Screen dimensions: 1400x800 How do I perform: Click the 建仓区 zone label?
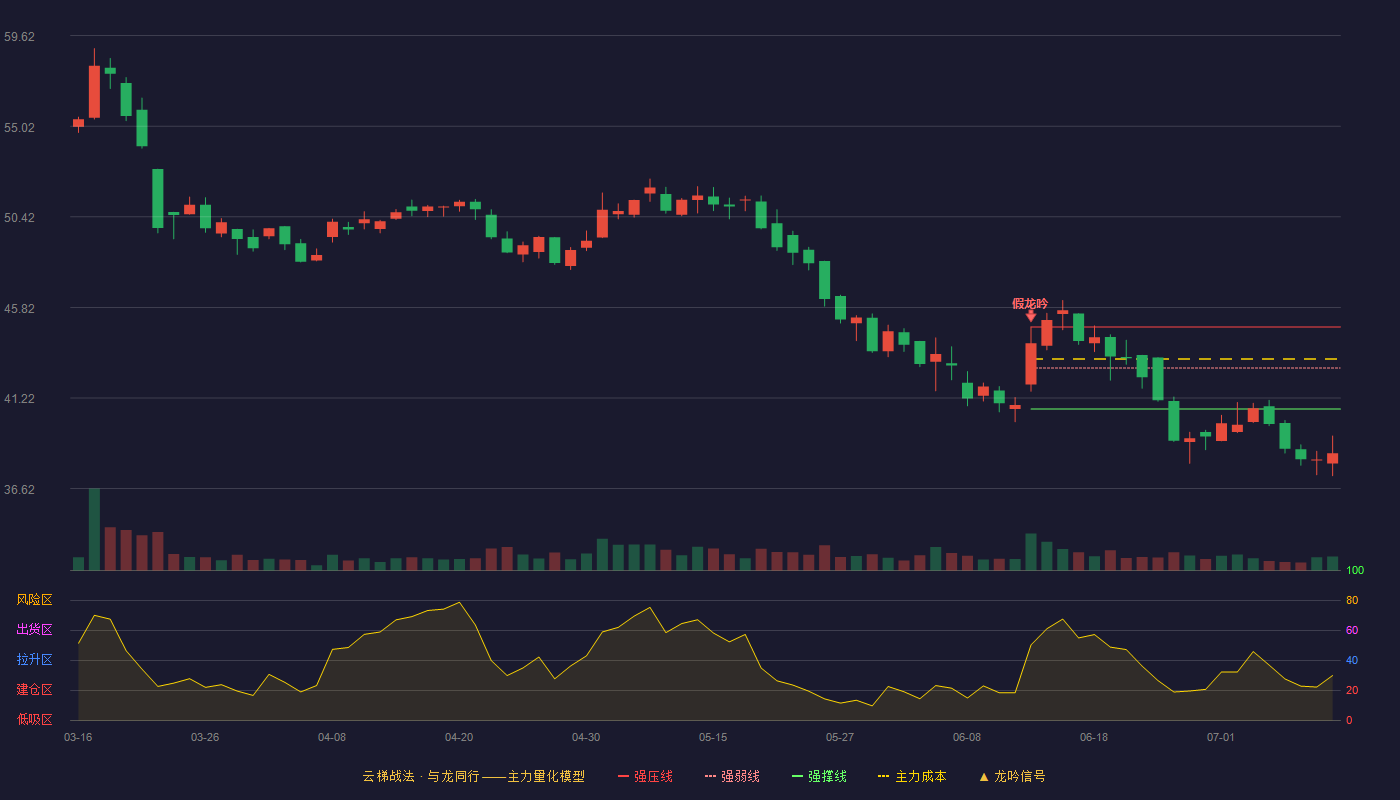coord(34,690)
